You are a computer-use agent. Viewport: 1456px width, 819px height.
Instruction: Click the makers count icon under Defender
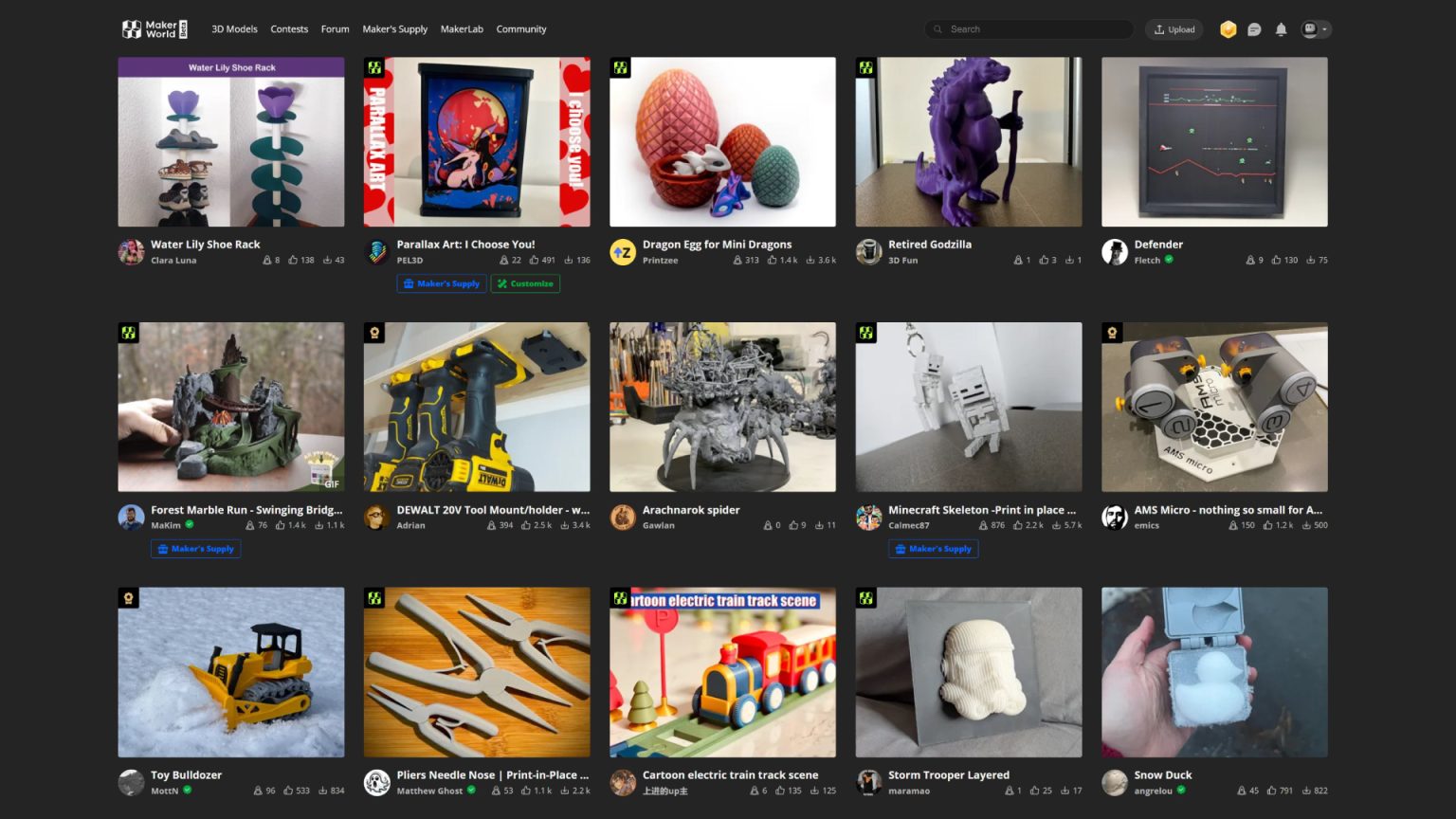click(1249, 260)
